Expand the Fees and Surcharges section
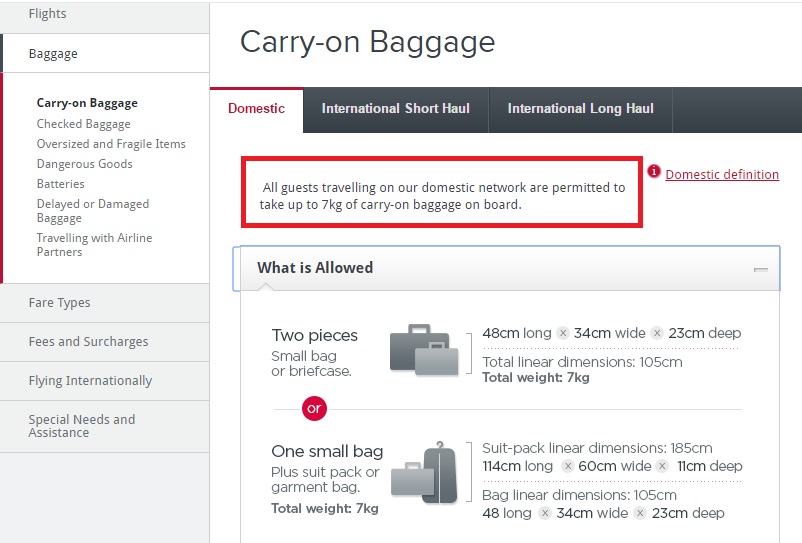 pos(104,342)
